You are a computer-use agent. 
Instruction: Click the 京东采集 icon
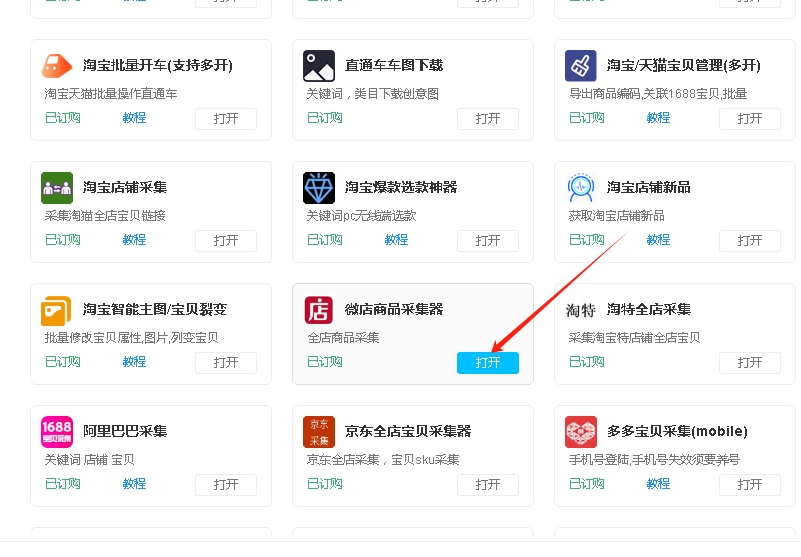[x=319, y=432]
